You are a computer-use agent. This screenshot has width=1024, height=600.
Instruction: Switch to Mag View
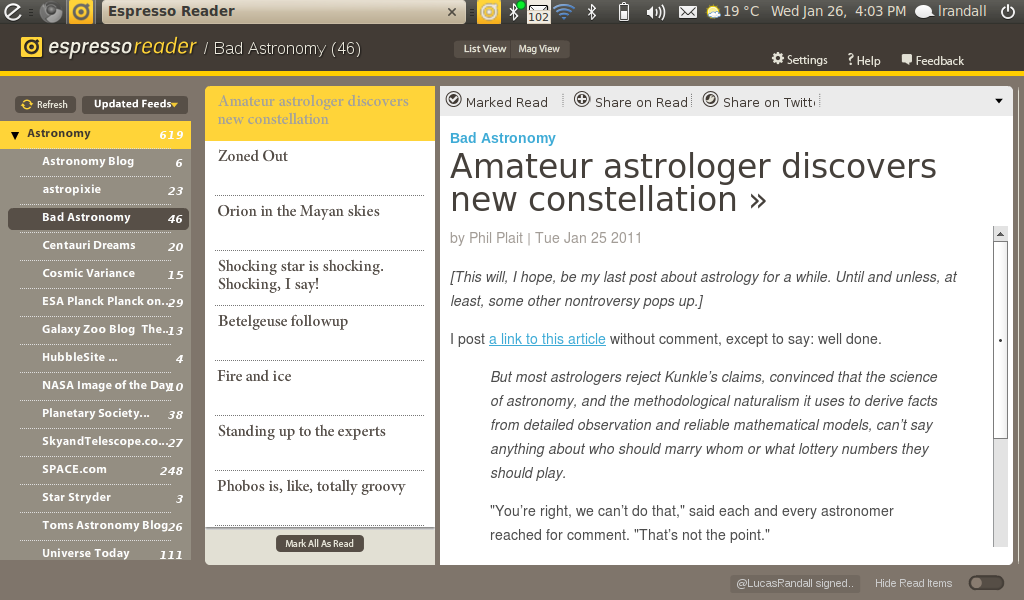point(538,49)
